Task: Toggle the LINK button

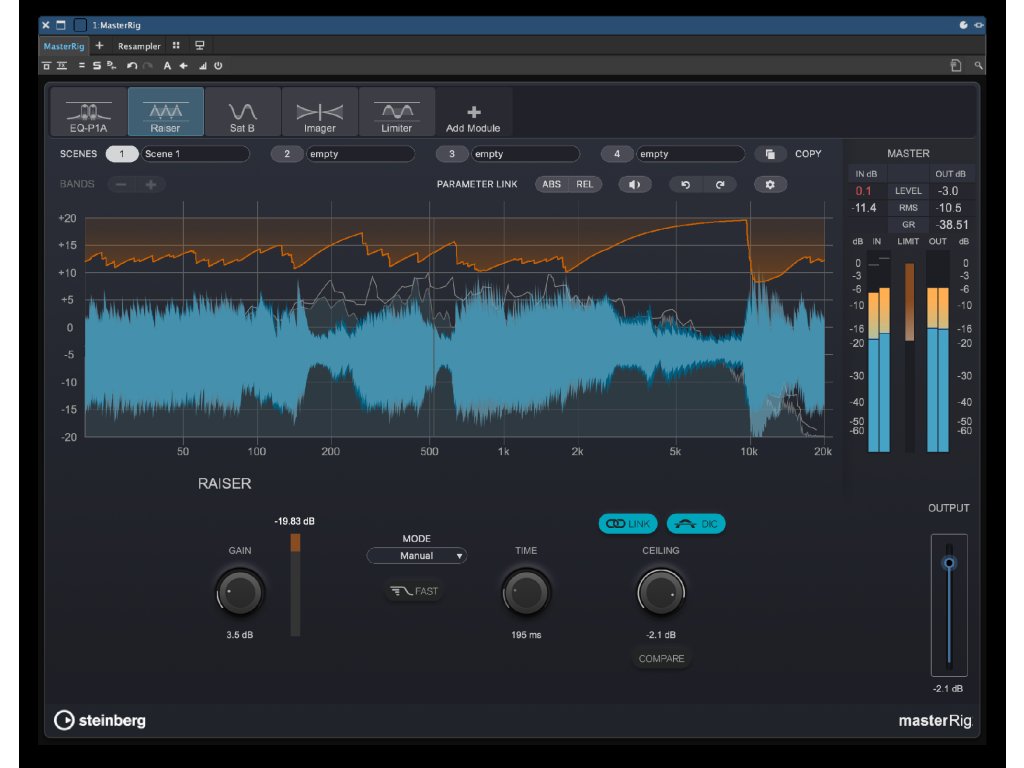Action: click(x=628, y=524)
